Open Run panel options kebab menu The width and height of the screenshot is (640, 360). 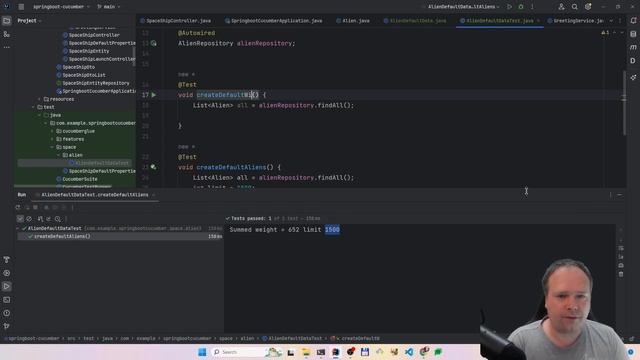point(610,195)
